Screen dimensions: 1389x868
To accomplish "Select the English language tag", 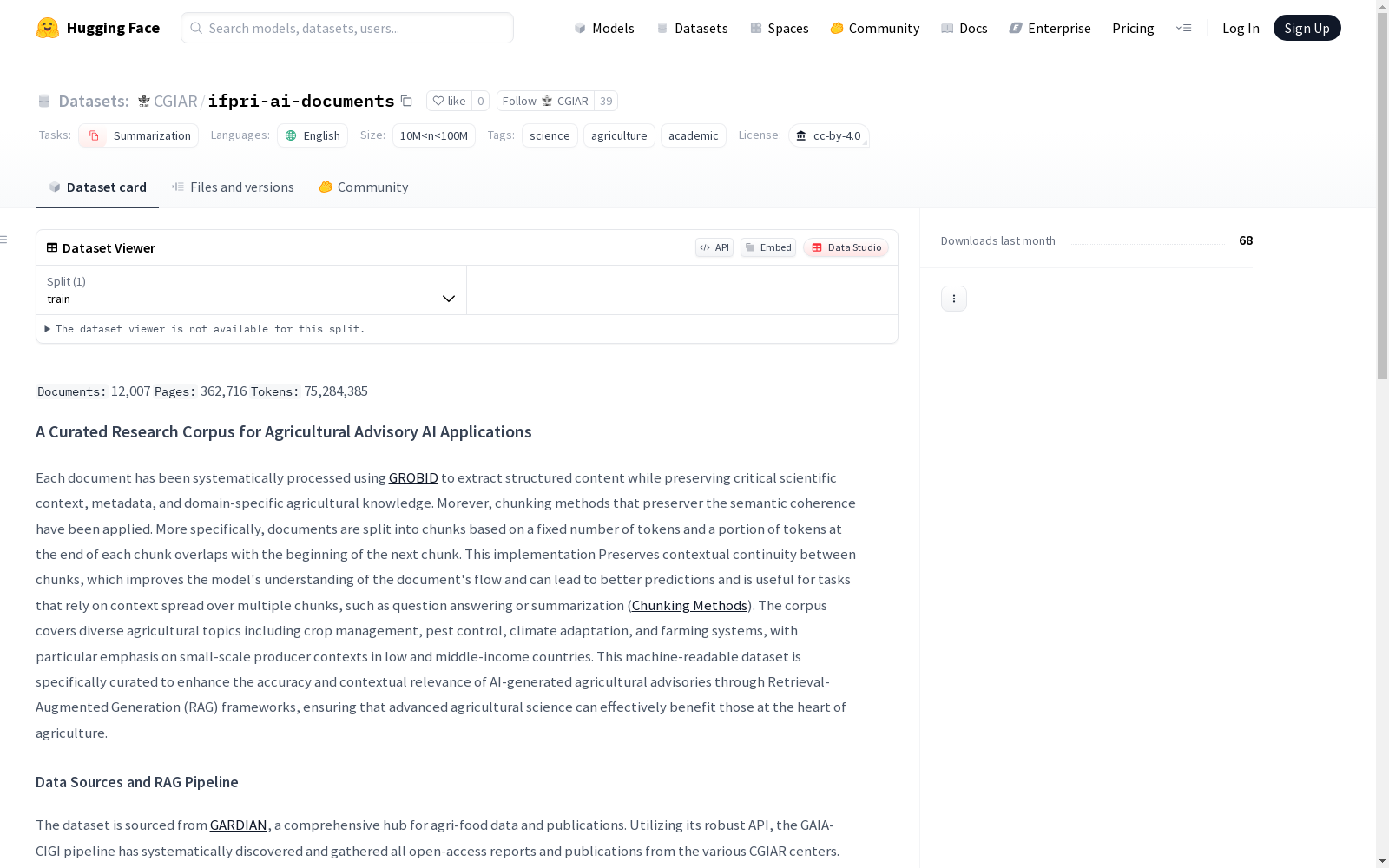I will pyautogui.click(x=313, y=135).
